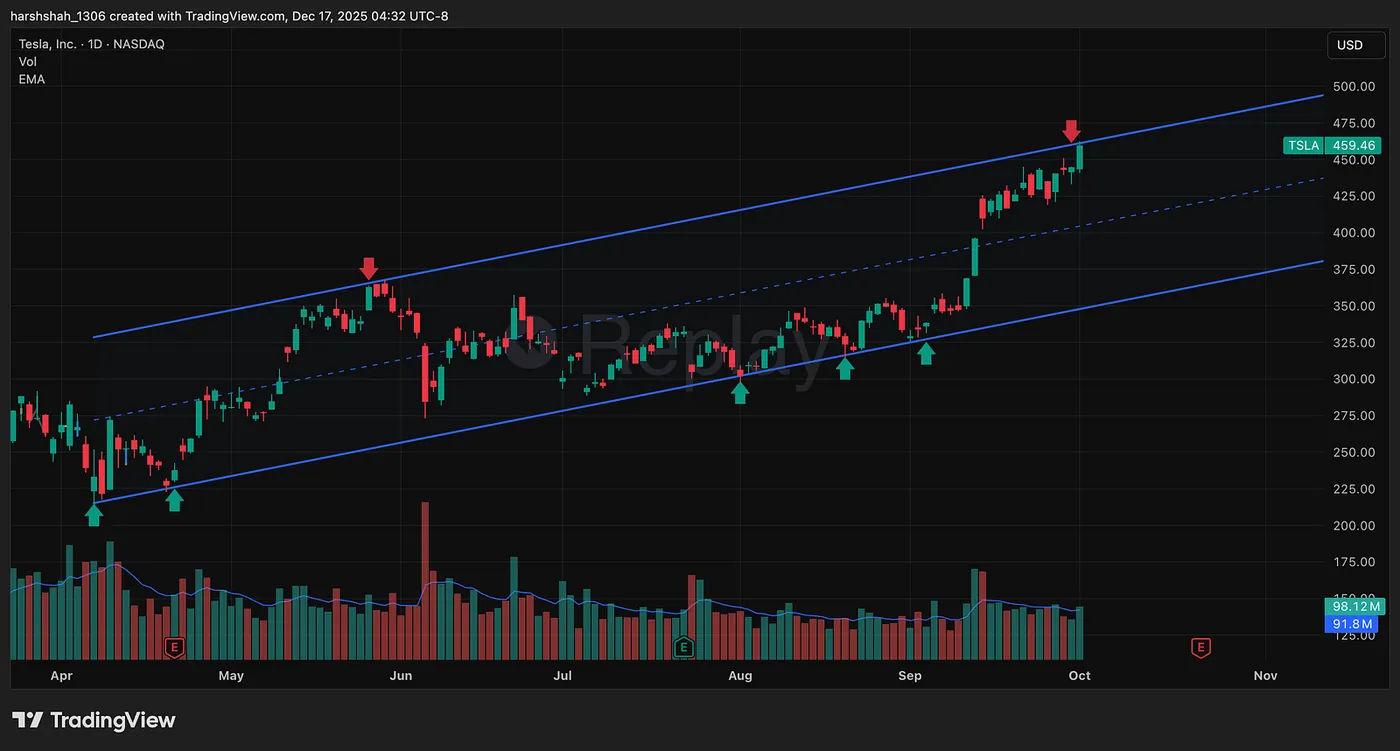Select the EMA indicator label
This screenshot has height=751, width=1400.
coord(32,79)
